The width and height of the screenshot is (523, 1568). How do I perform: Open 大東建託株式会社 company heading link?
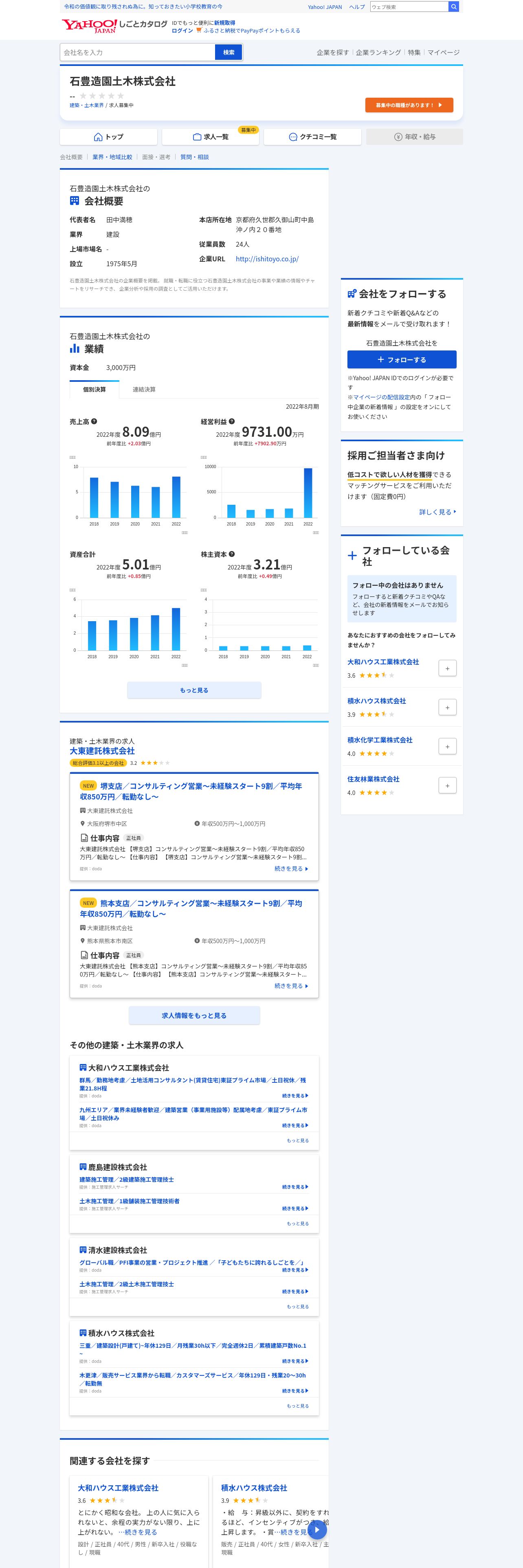tap(102, 751)
